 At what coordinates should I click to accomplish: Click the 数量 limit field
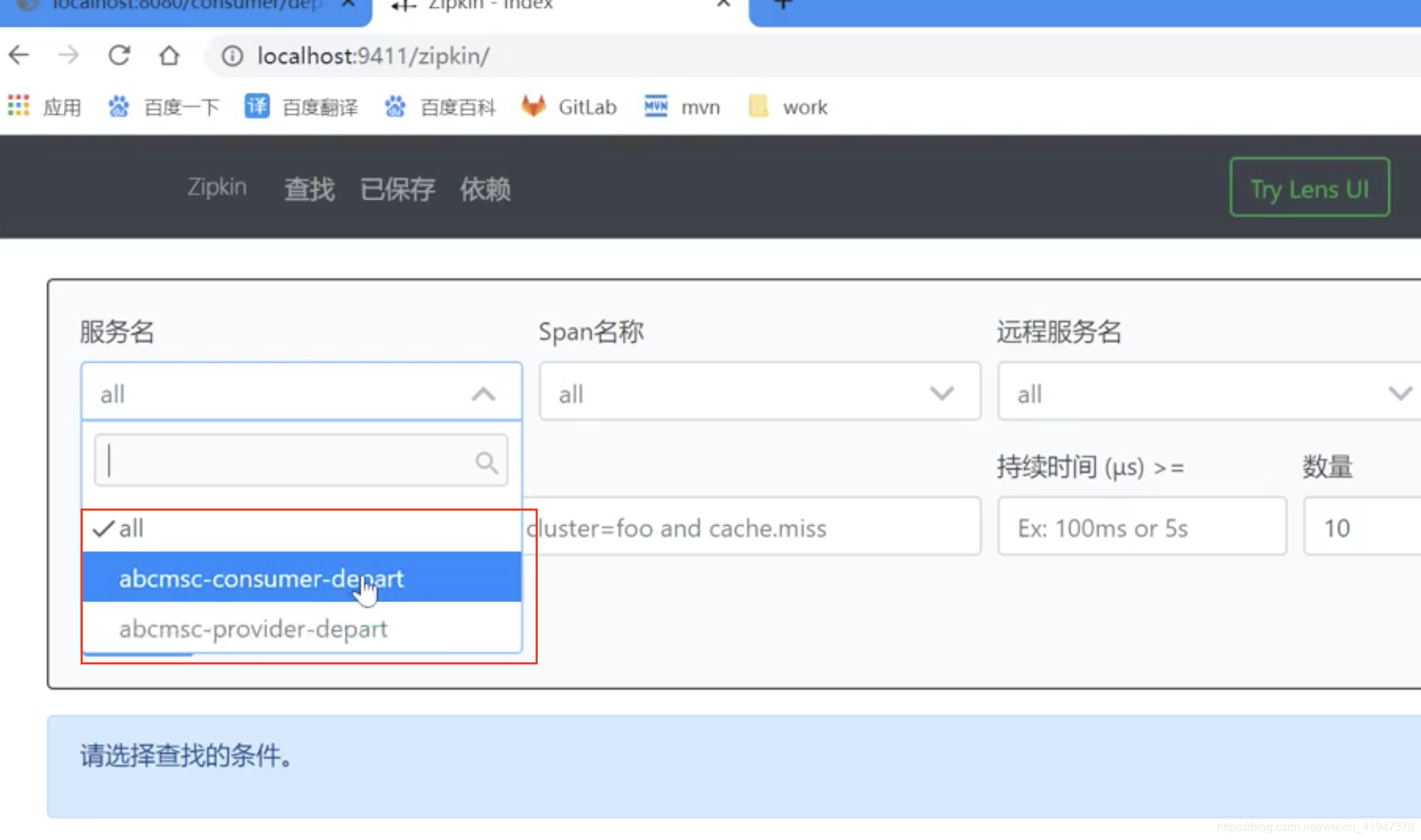pos(1362,527)
